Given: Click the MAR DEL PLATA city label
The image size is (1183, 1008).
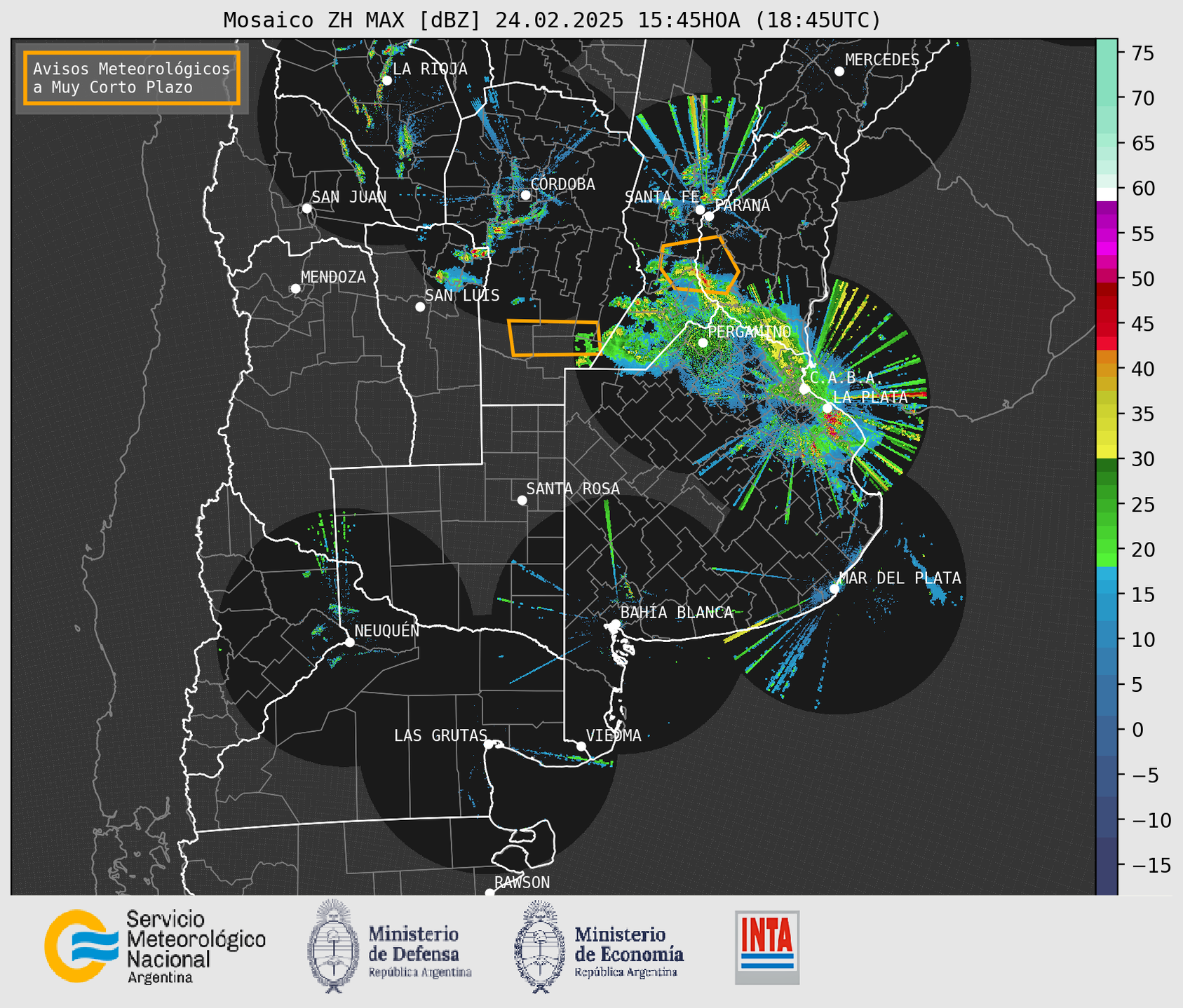Looking at the screenshot, I should [900, 578].
